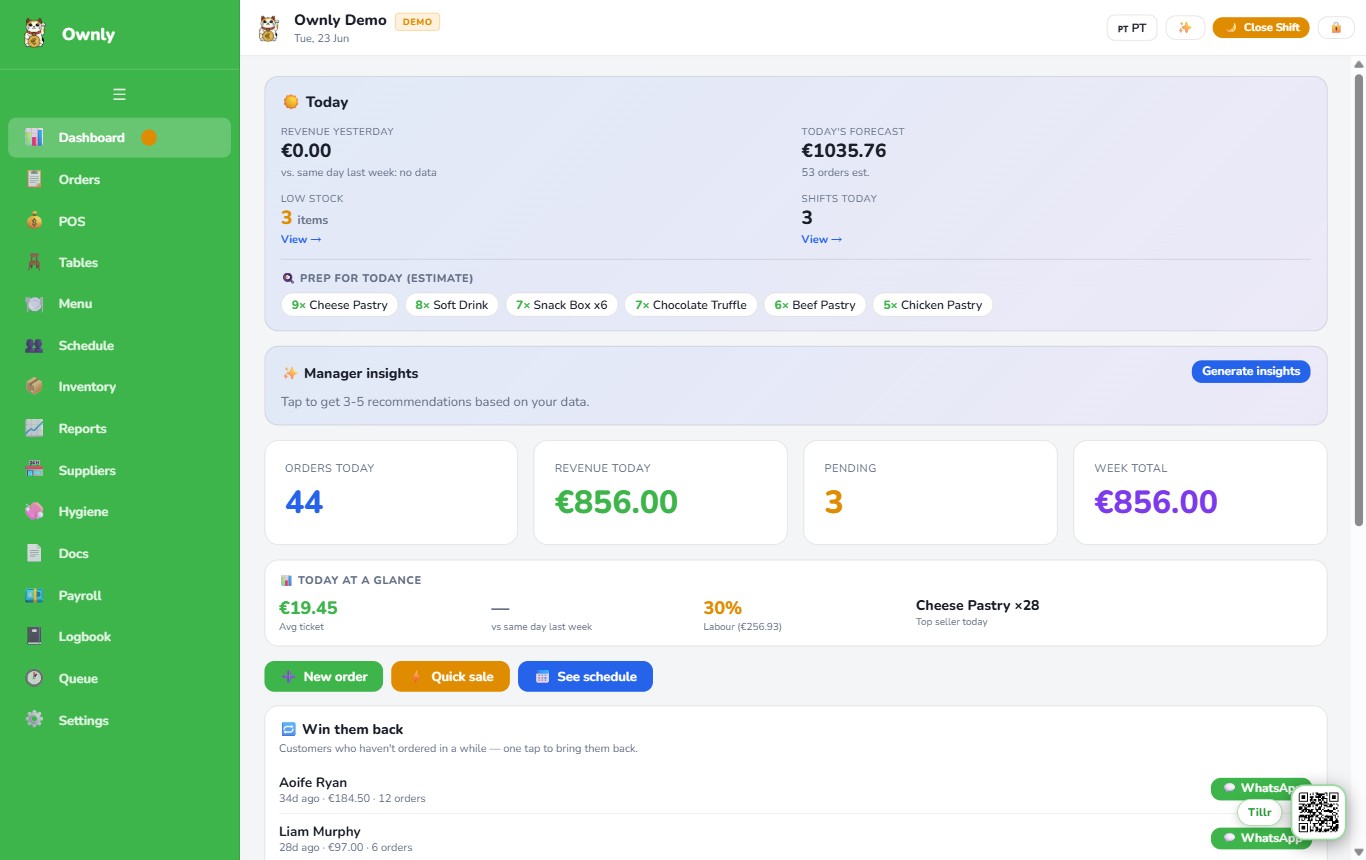
Task: Click the Dashboard chart icon
Action: point(35,138)
